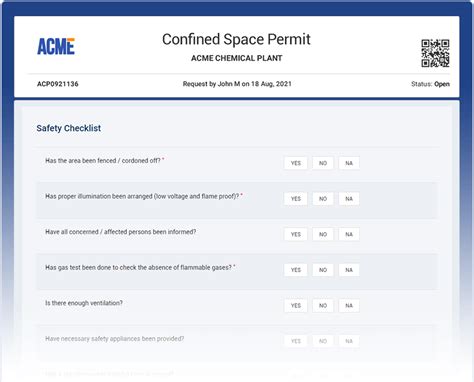Click the permit number ACP0921136

(58, 84)
